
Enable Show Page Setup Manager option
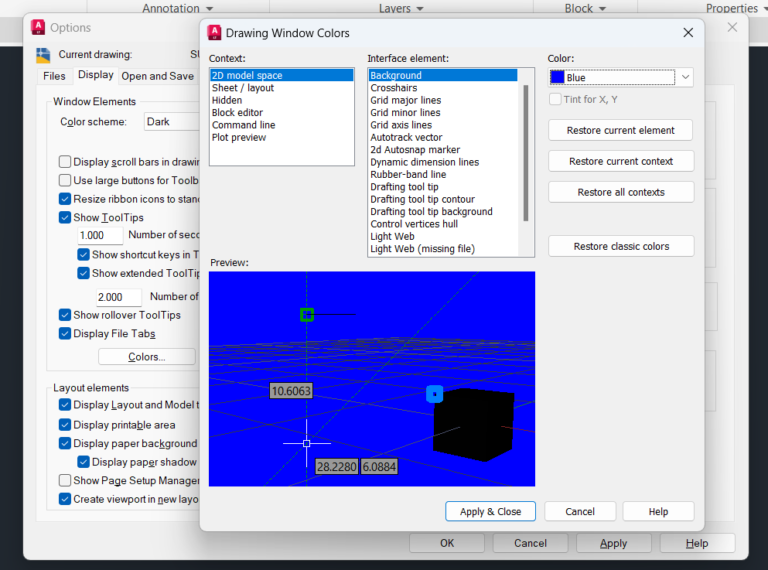pyautogui.click(x=65, y=480)
